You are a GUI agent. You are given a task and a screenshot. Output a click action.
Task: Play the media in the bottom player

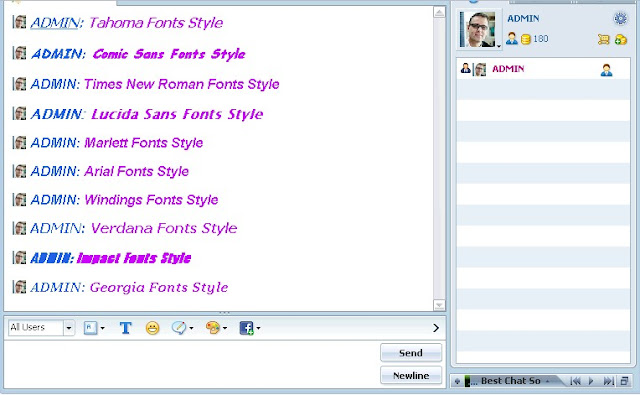pos(591,381)
